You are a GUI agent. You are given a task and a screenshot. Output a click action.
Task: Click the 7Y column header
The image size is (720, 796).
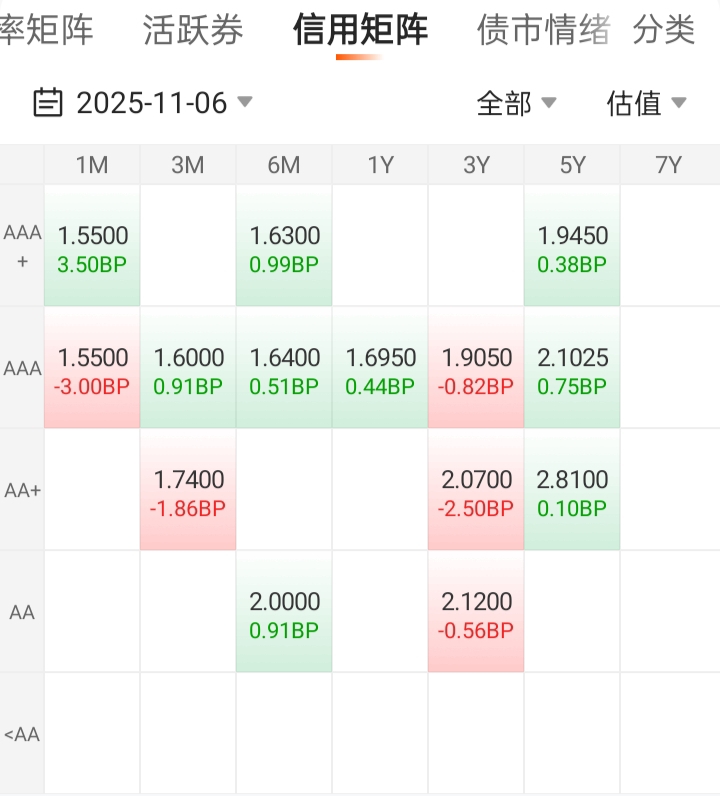pyautogui.click(x=668, y=165)
